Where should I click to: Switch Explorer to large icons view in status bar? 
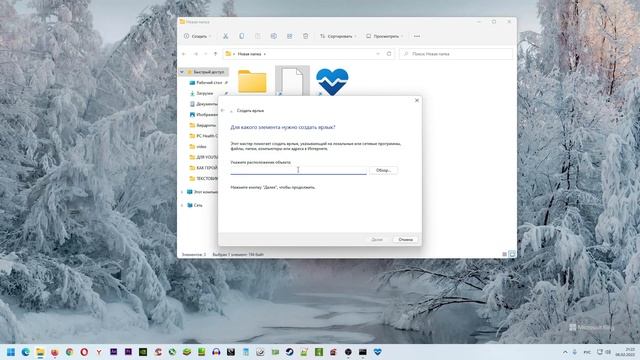coord(512,254)
